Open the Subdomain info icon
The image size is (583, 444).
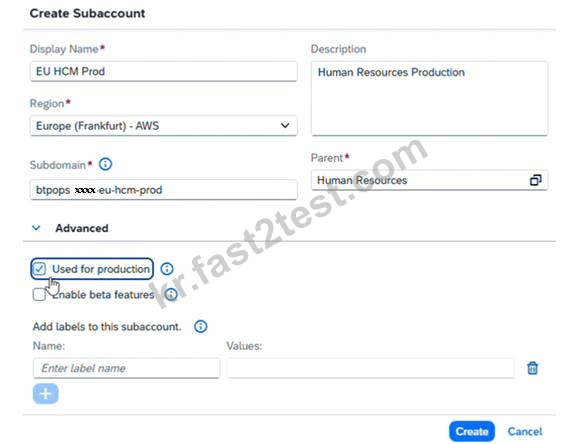click(106, 164)
